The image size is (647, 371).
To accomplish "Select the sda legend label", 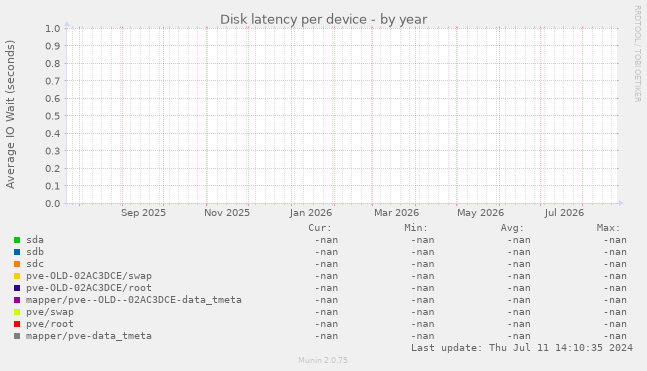I will [35, 240].
